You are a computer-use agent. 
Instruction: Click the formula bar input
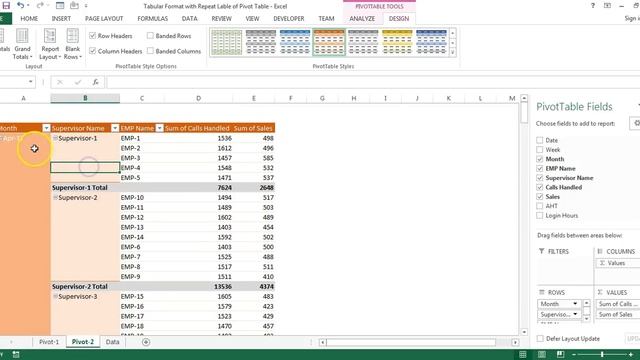(x=373, y=82)
